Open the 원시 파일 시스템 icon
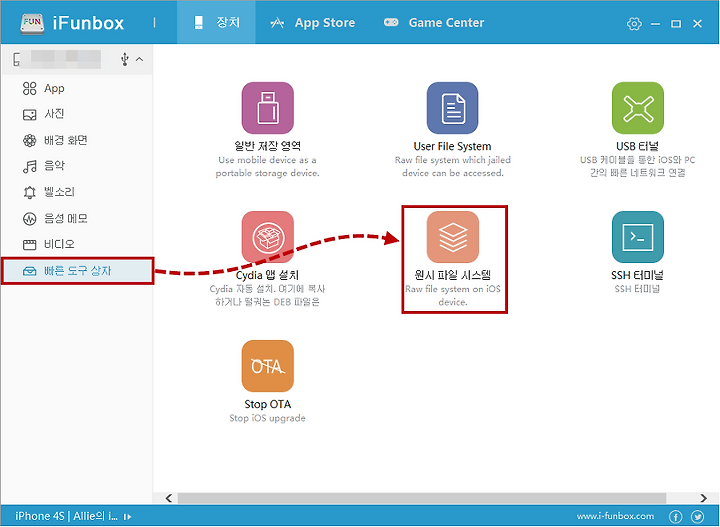Screen dimensions: 720x527 (x=452, y=237)
